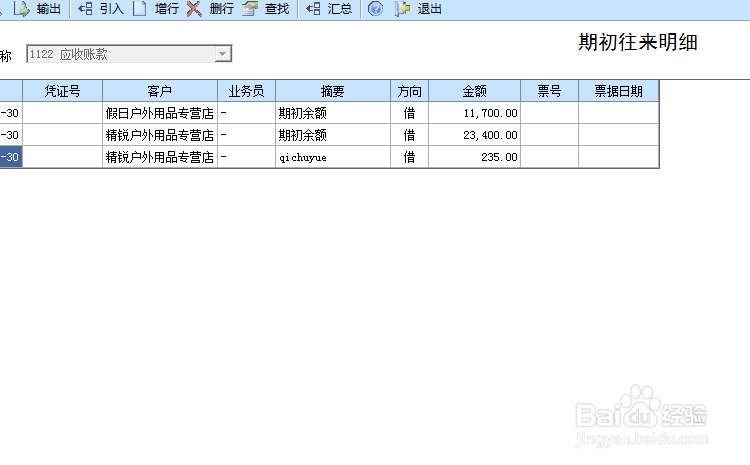Click empty 票号 cell in 235.00 row

tap(550, 157)
